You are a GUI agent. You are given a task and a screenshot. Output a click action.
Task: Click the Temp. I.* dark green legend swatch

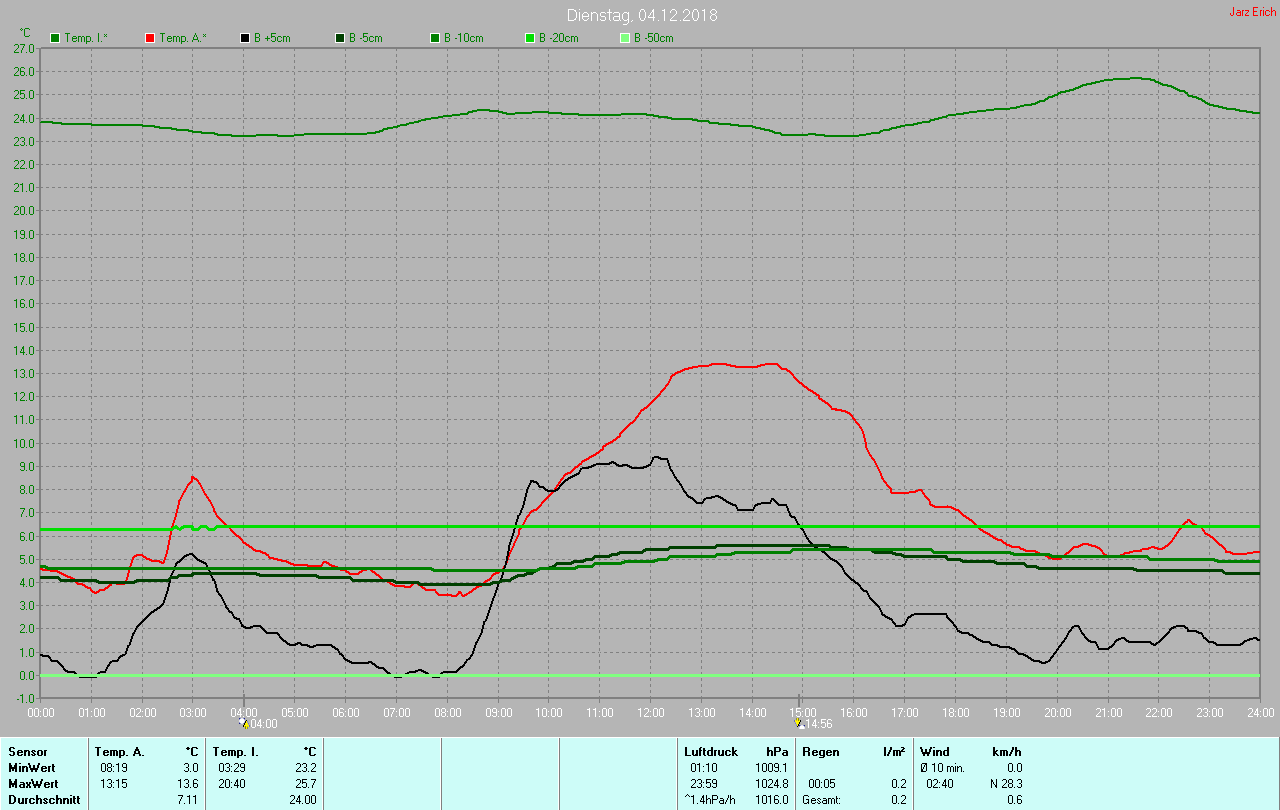pos(55,38)
